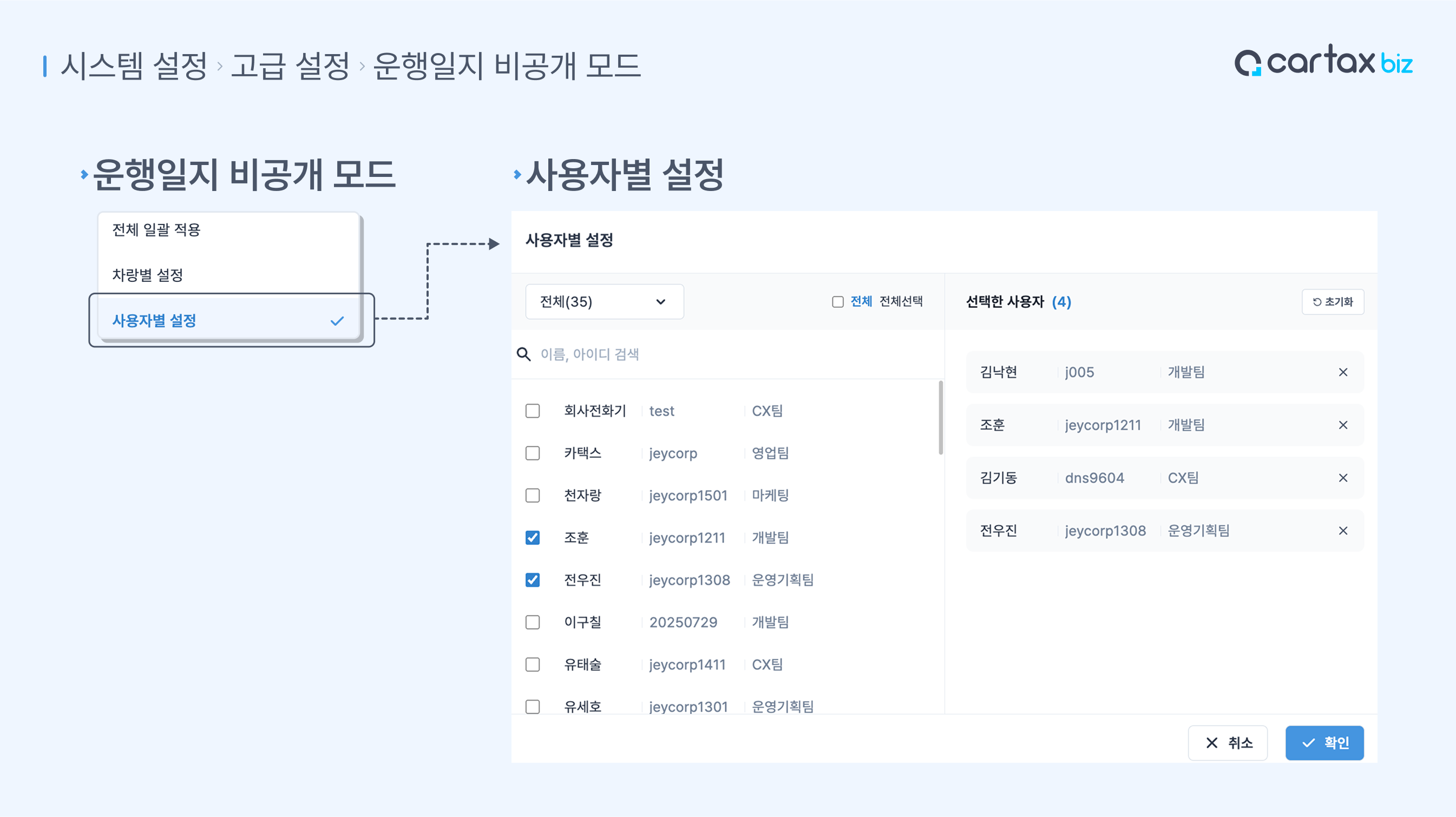Viewport: 1456px width, 817px height.
Task: Click the search magnifier icon
Action: click(523, 354)
